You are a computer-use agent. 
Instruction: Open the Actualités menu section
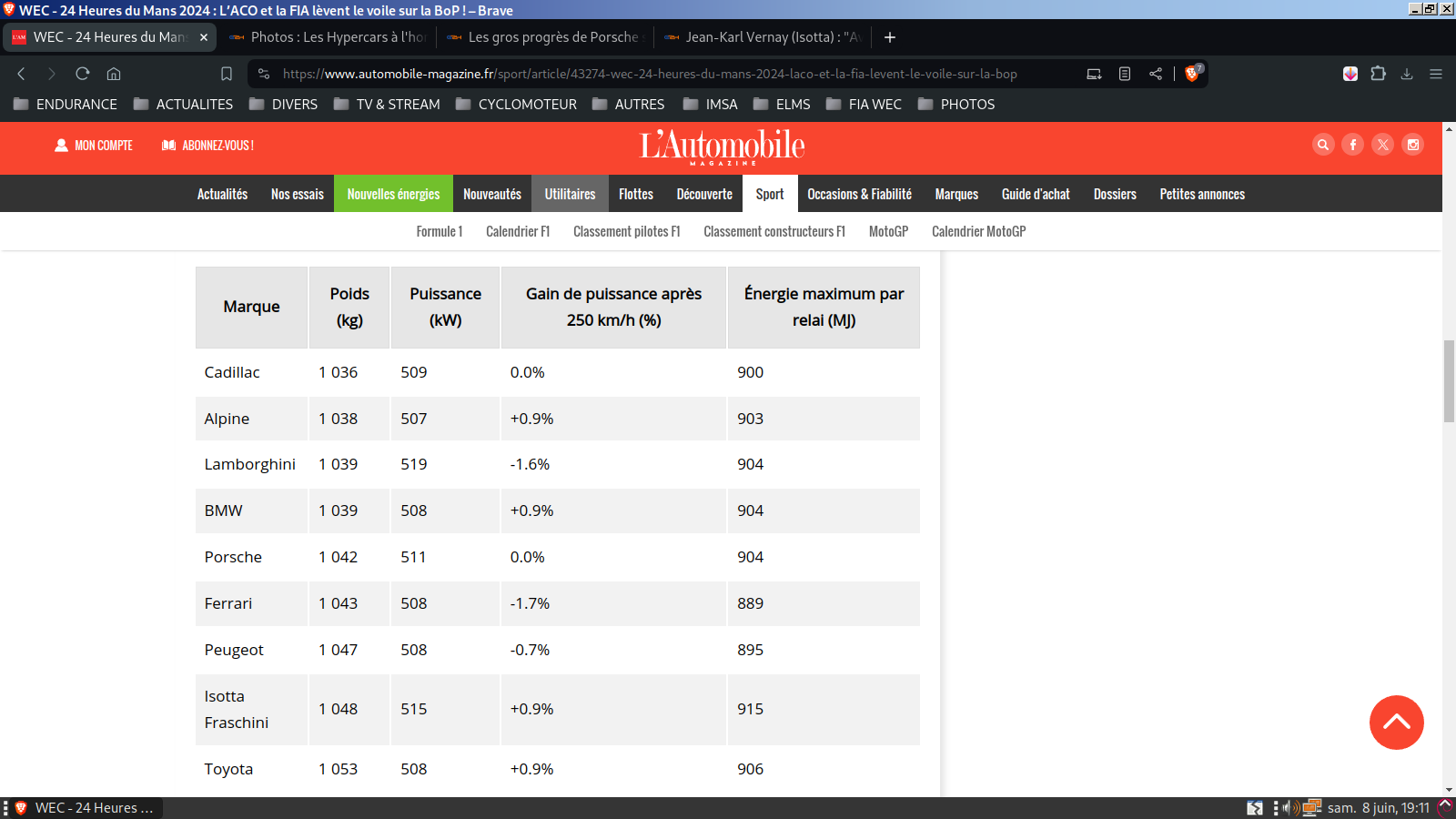click(x=222, y=194)
